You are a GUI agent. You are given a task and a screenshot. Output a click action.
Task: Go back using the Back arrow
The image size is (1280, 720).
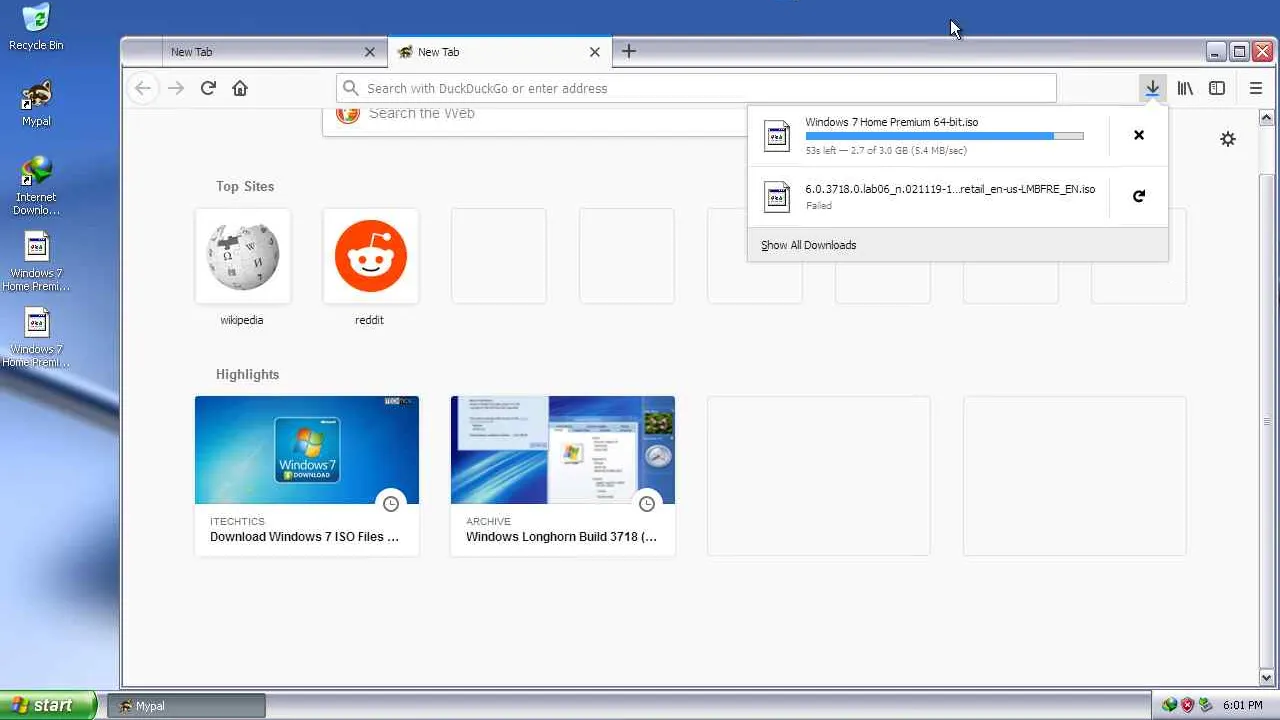pyautogui.click(x=143, y=88)
